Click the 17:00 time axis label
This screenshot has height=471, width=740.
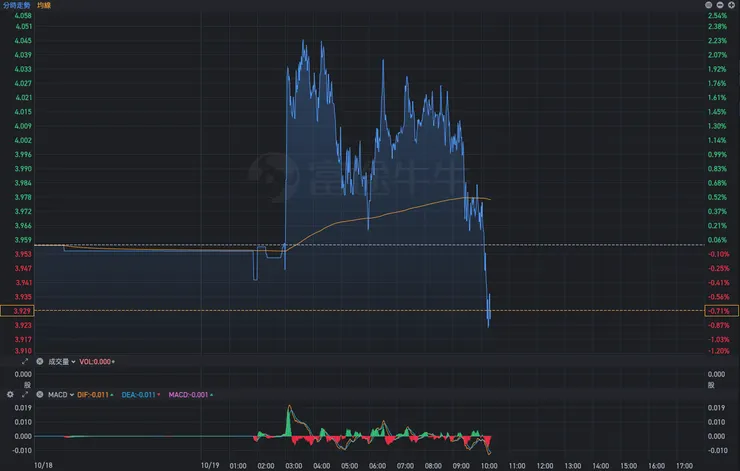[684, 466]
